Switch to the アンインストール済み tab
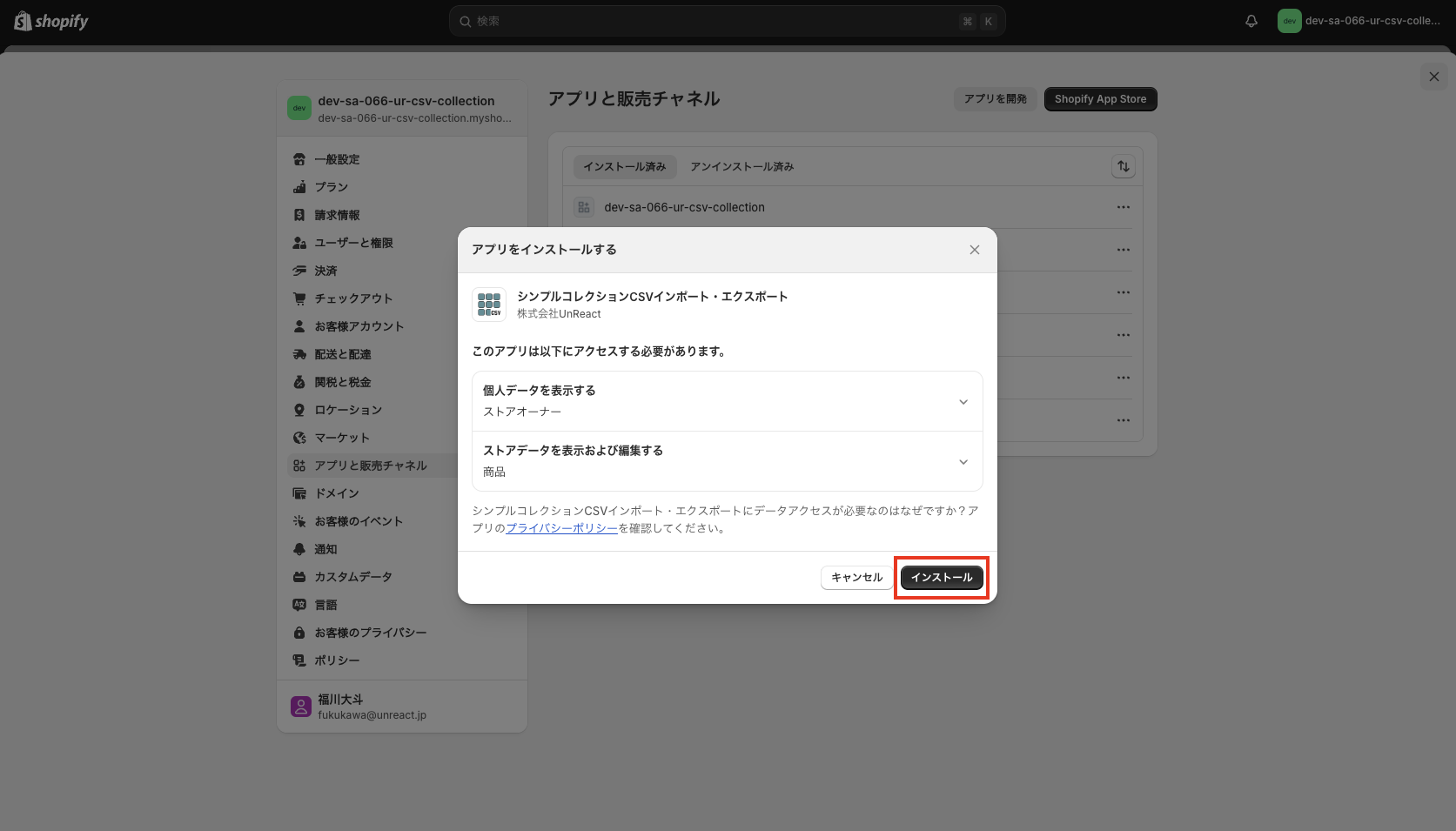The image size is (1456, 831). 742,166
